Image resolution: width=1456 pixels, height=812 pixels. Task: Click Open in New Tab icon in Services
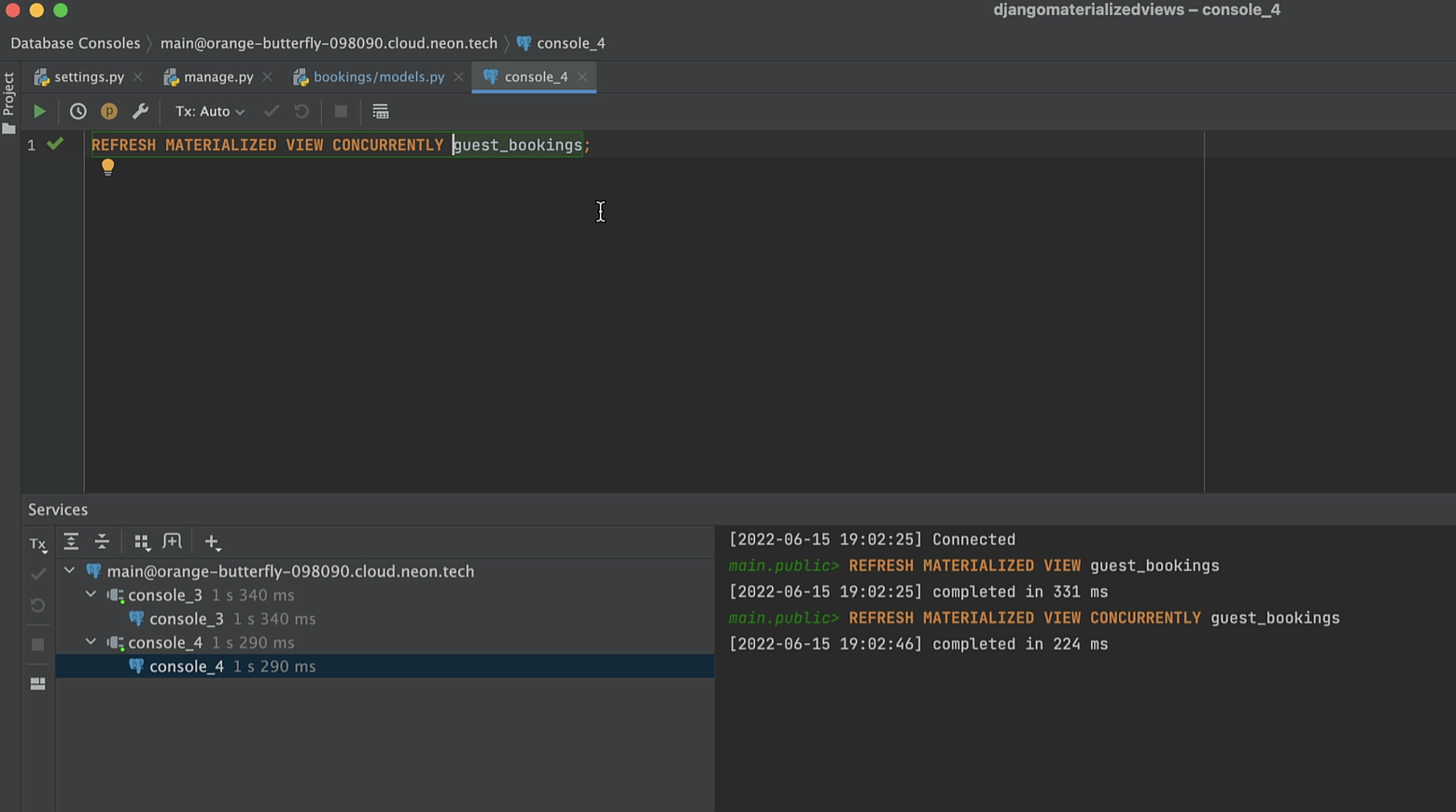pyautogui.click(x=172, y=541)
